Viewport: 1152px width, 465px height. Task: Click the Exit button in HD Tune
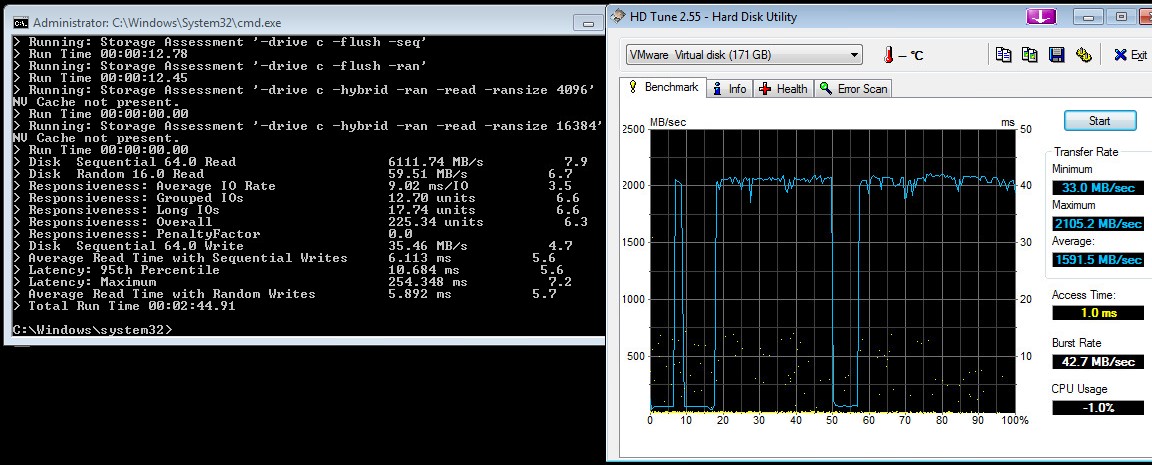coord(1130,55)
